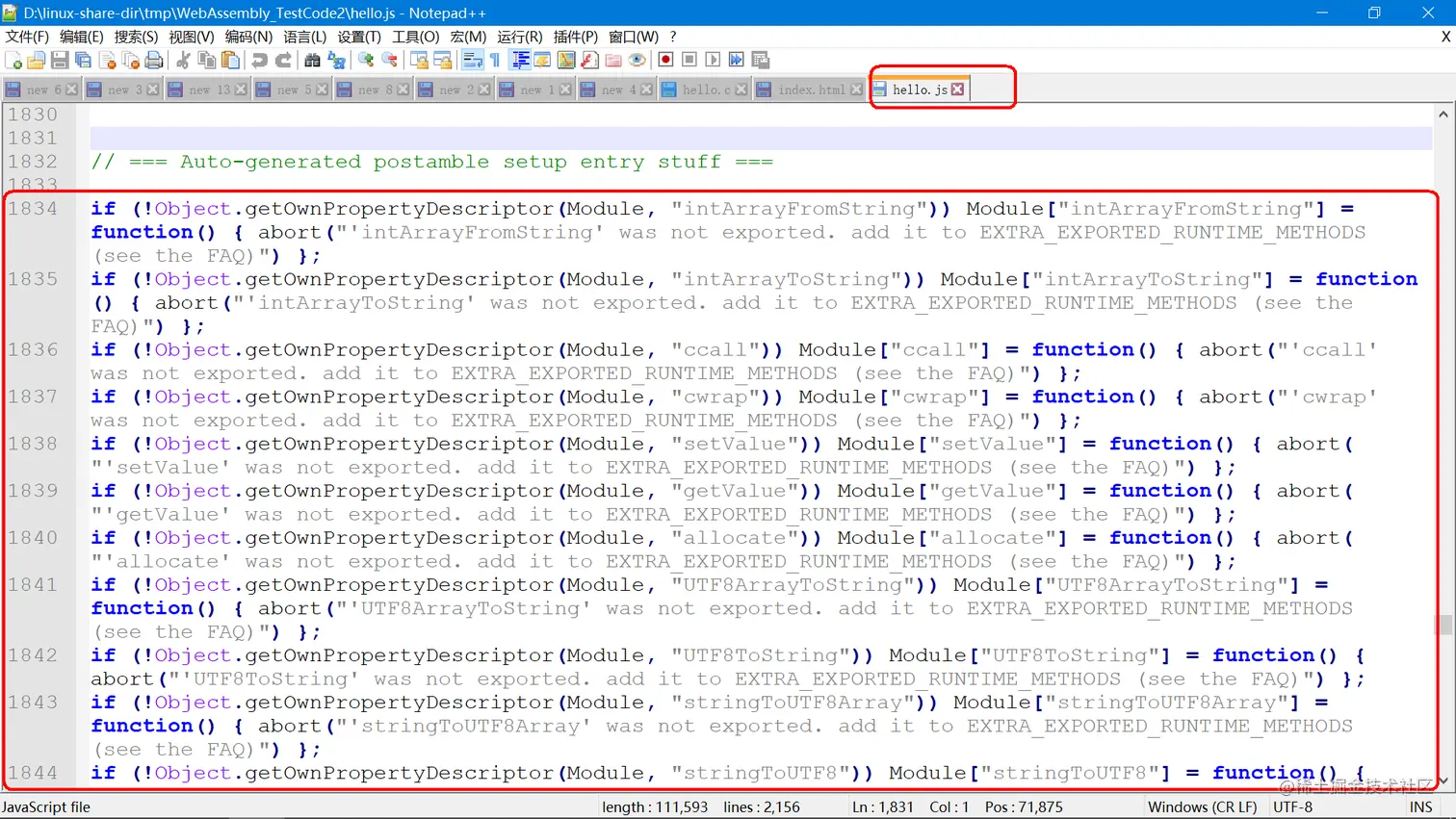Open the 插件(P) plugins menu
This screenshot has height=819, width=1456.
point(576,37)
